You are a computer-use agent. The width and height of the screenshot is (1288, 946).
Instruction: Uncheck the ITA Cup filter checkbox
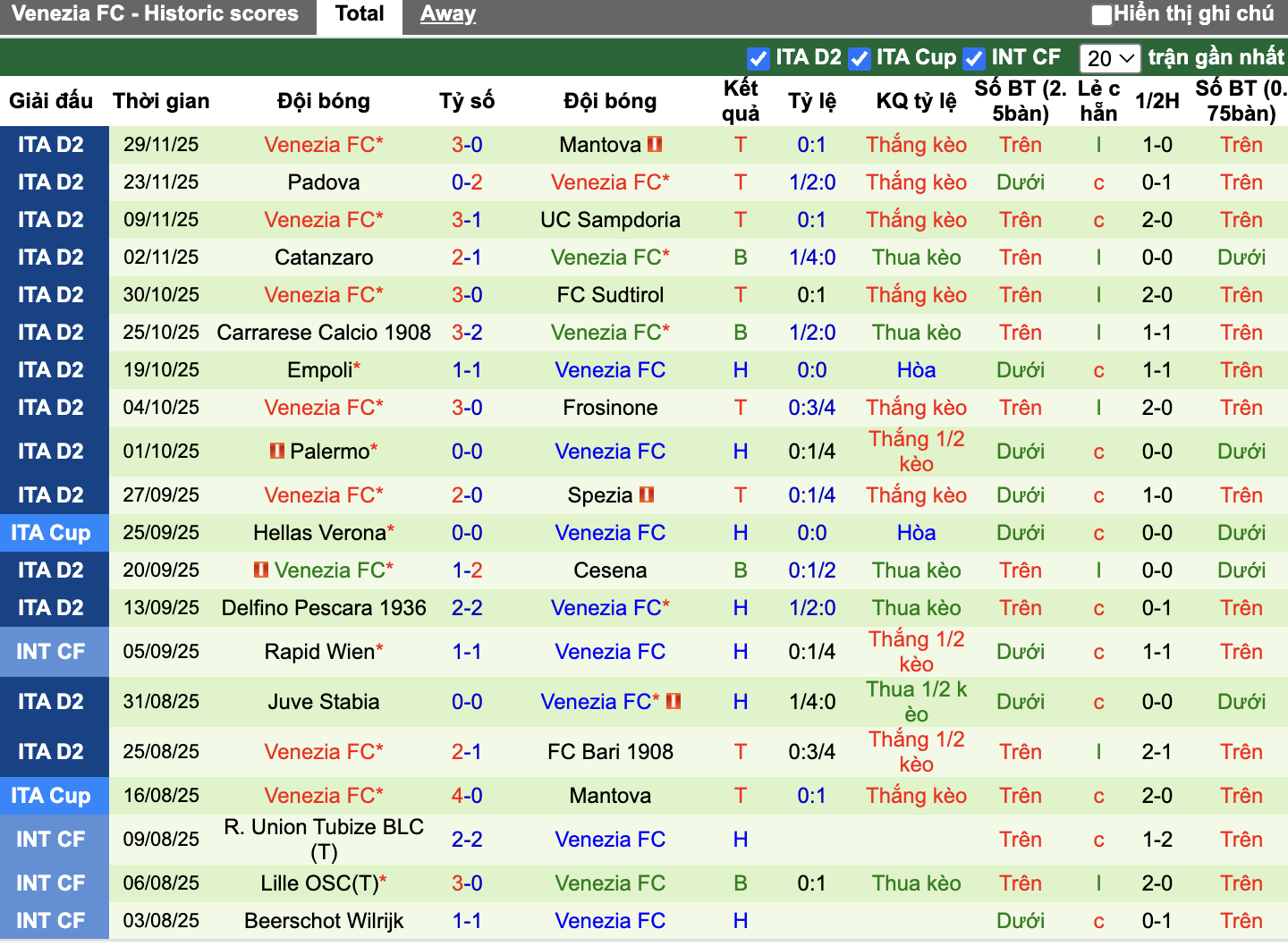[x=859, y=59]
